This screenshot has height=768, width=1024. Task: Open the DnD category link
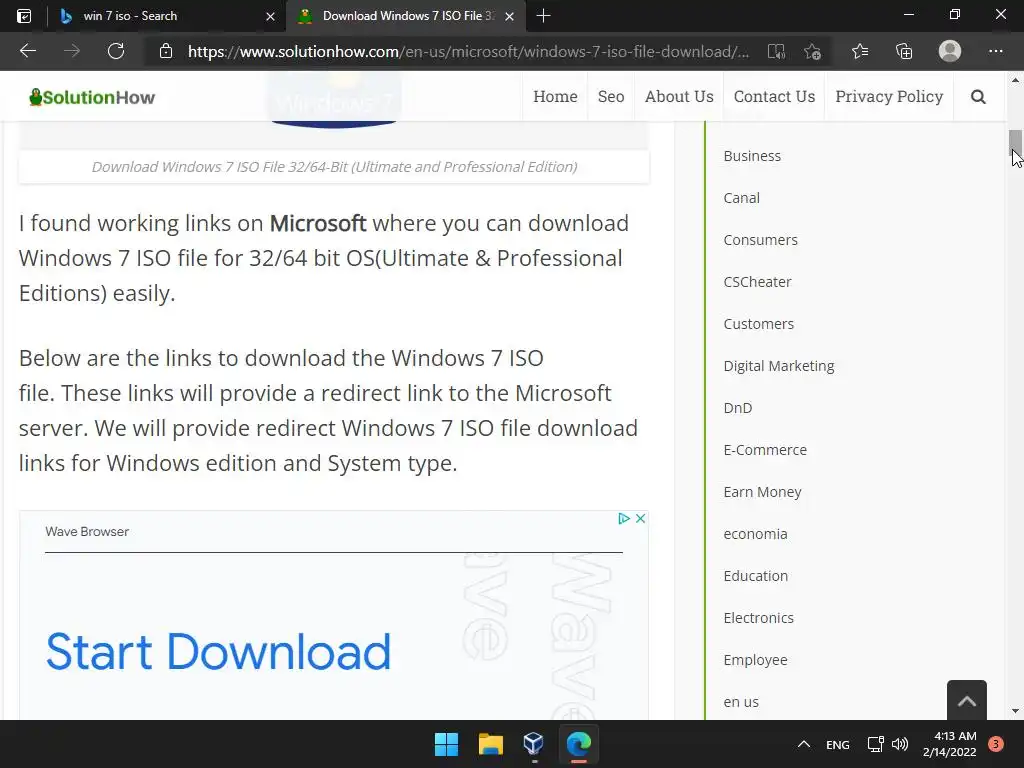point(737,408)
